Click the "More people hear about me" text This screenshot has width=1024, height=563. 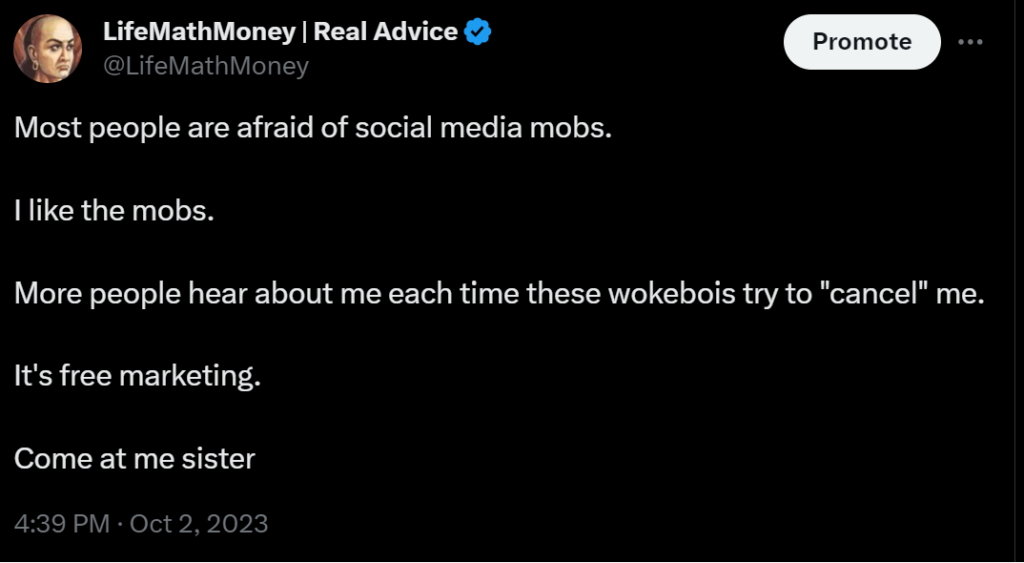[500, 295]
